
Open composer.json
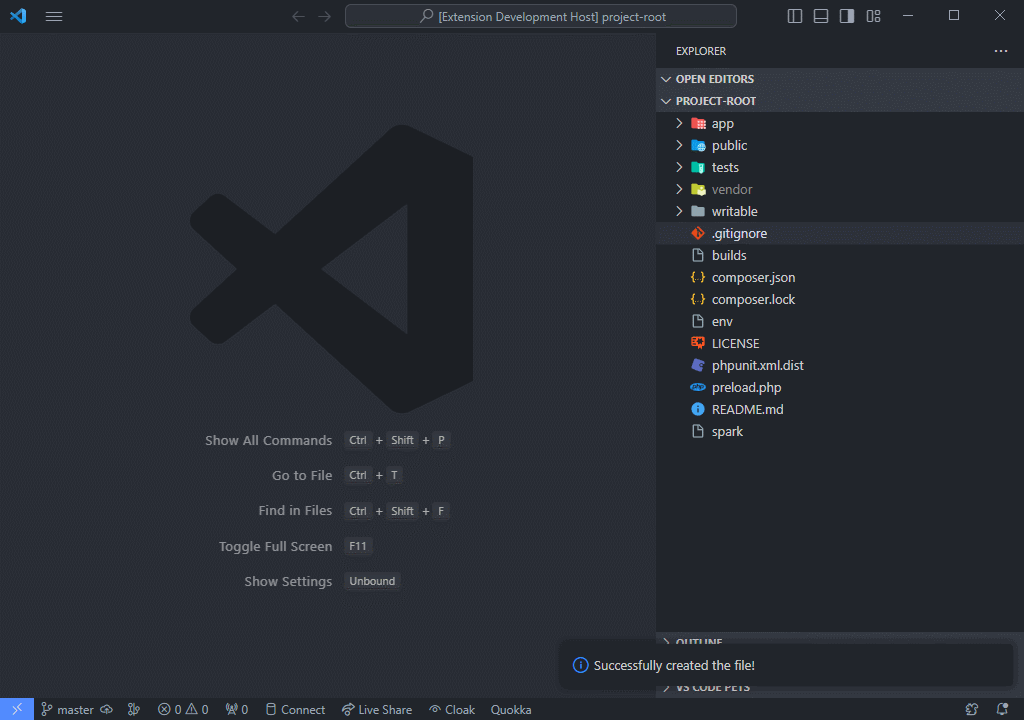840,277
